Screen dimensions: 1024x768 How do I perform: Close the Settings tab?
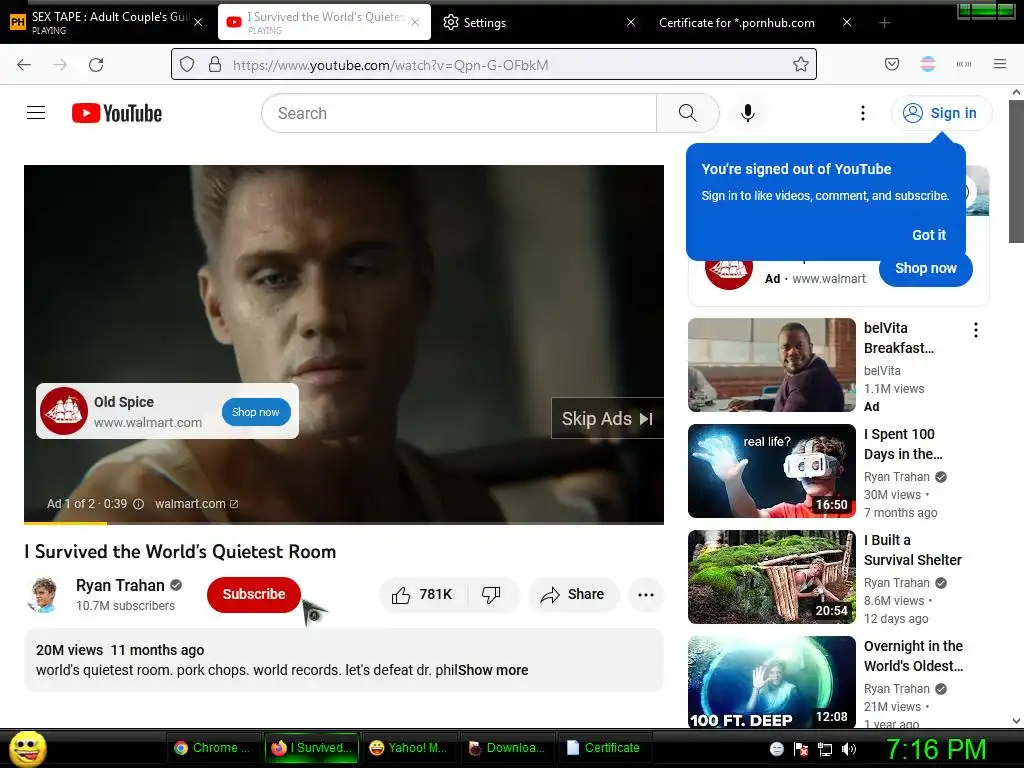point(631,22)
